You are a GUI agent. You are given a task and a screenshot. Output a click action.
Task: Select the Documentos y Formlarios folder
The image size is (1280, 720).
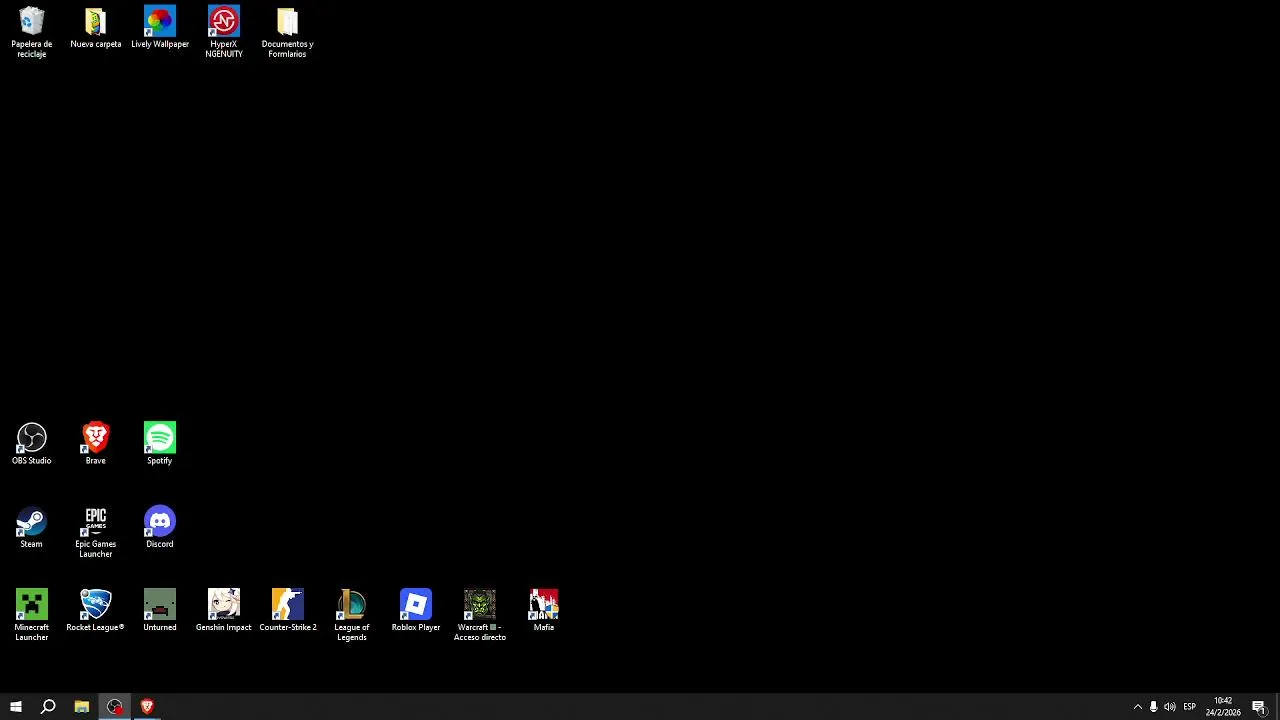pyautogui.click(x=288, y=32)
